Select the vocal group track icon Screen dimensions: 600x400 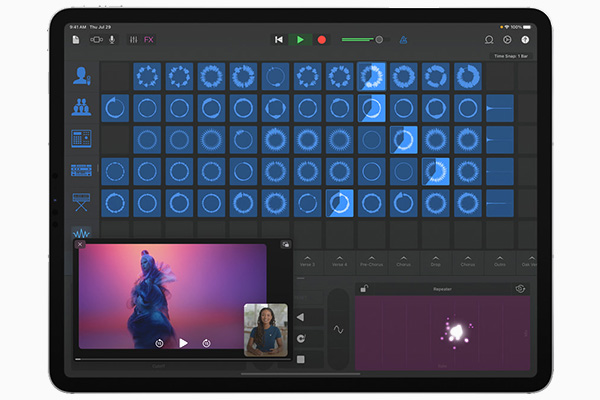click(x=81, y=107)
